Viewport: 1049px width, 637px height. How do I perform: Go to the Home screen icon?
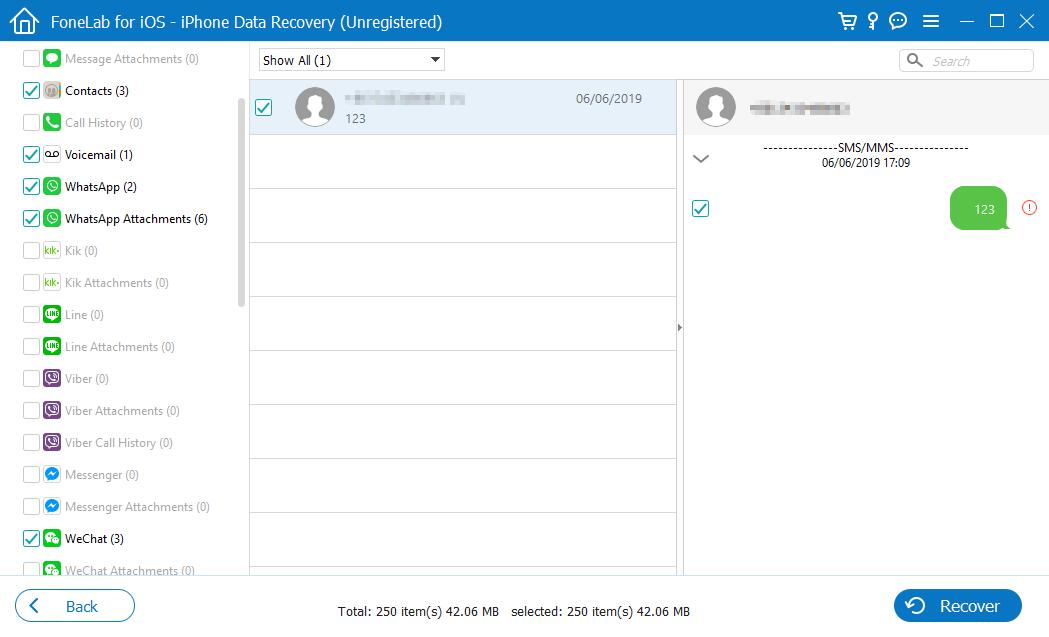(25, 21)
